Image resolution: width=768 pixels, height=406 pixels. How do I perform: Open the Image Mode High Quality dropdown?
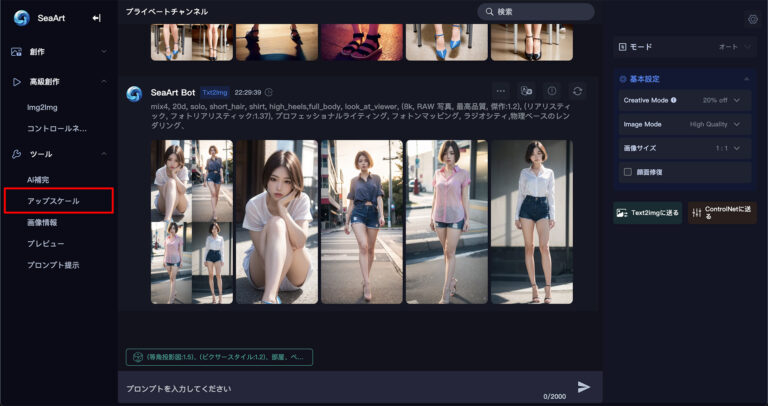pyautogui.click(x=717, y=124)
